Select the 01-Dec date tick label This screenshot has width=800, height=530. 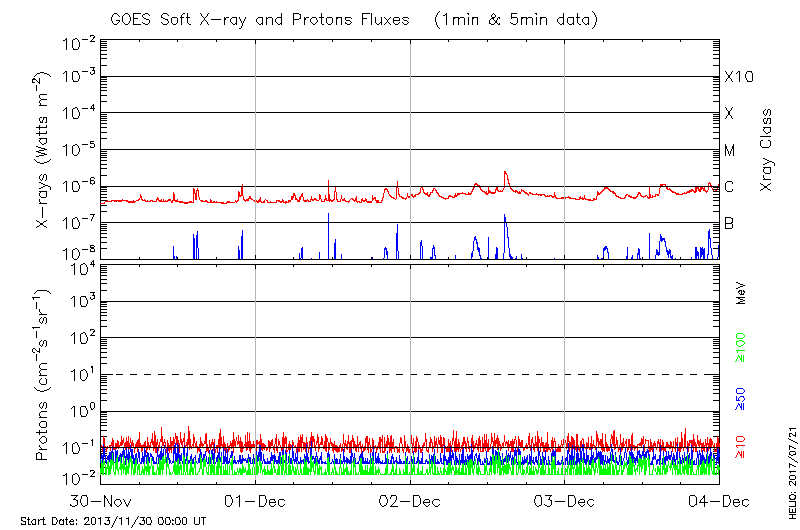coord(255,500)
